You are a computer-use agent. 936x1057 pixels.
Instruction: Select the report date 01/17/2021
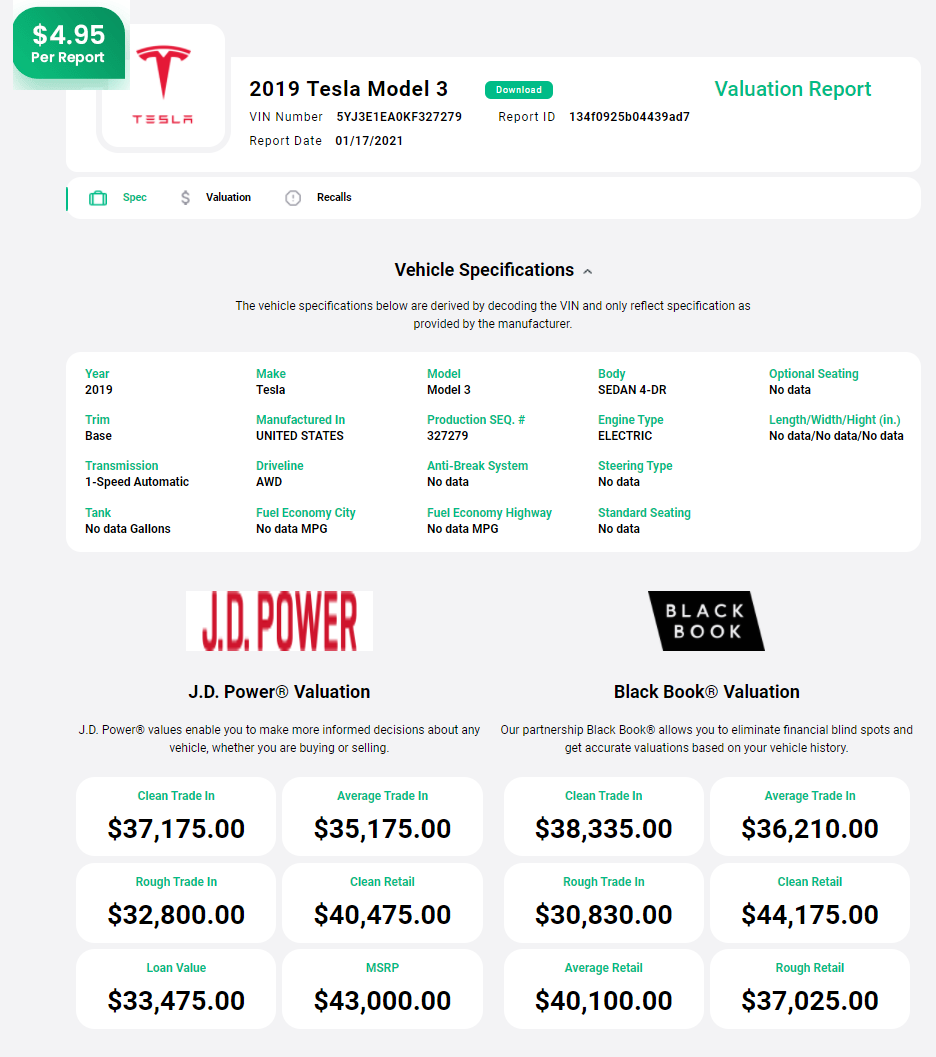tap(369, 141)
